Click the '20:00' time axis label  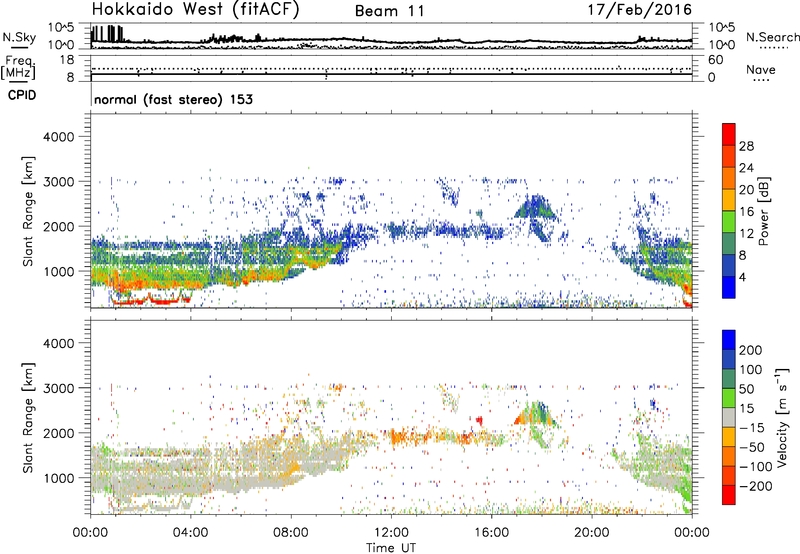click(592, 533)
